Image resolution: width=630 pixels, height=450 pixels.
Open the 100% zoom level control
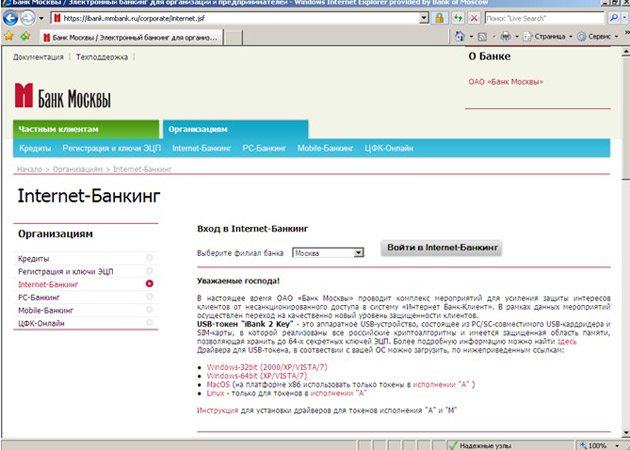pos(597,445)
